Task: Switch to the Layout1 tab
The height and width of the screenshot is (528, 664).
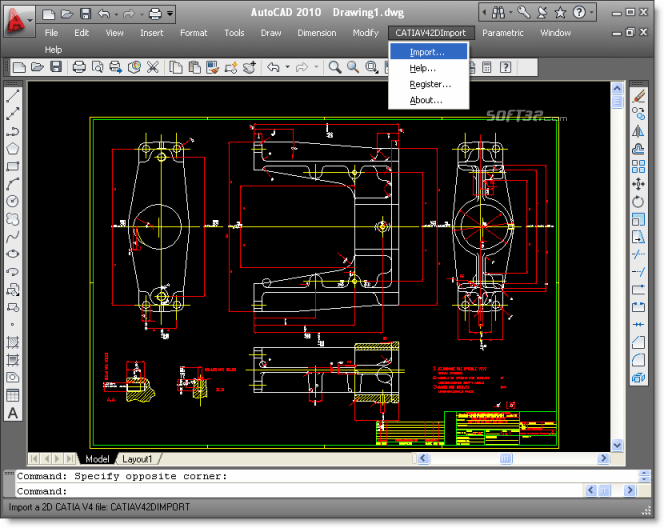Action: [137, 459]
